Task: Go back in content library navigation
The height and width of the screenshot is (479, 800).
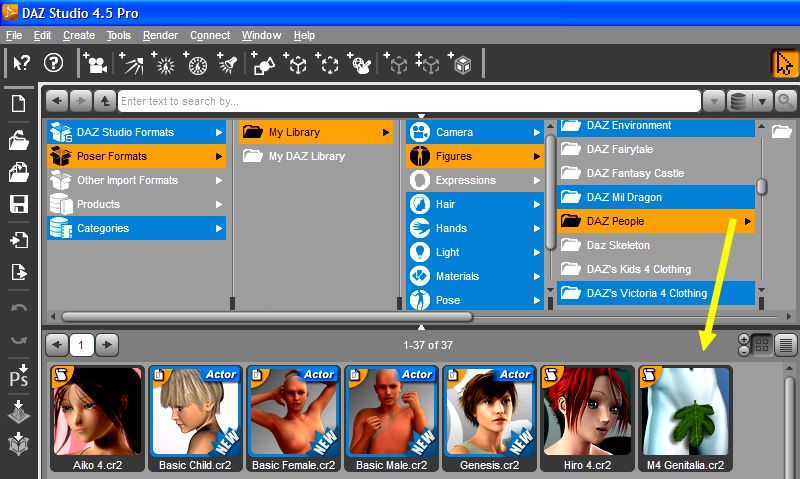Action: tap(57, 101)
